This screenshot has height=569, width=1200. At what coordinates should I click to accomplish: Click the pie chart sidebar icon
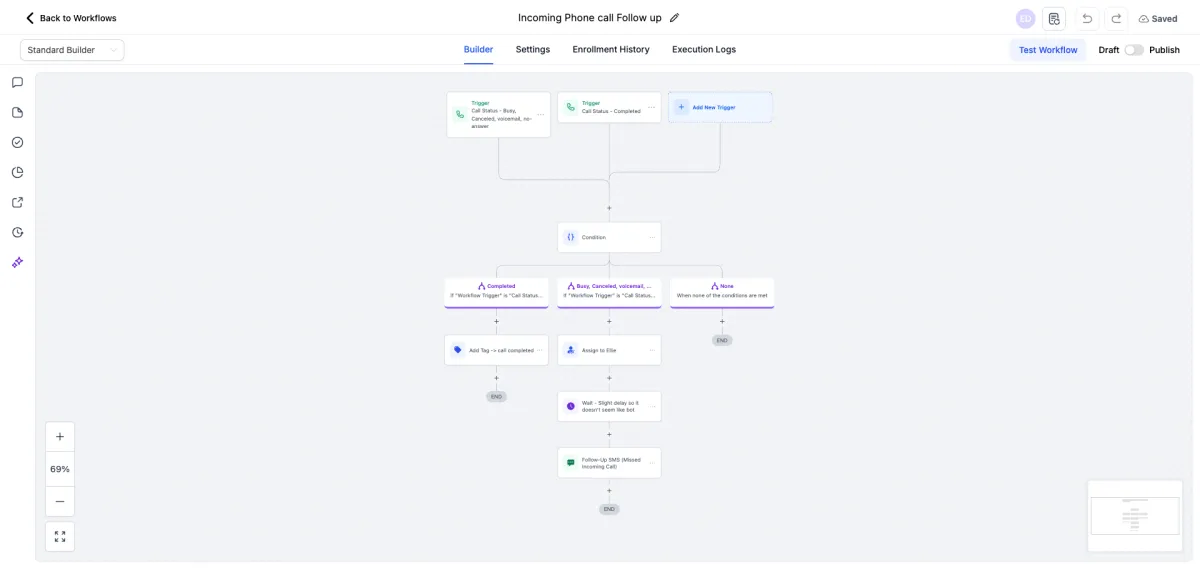17,172
